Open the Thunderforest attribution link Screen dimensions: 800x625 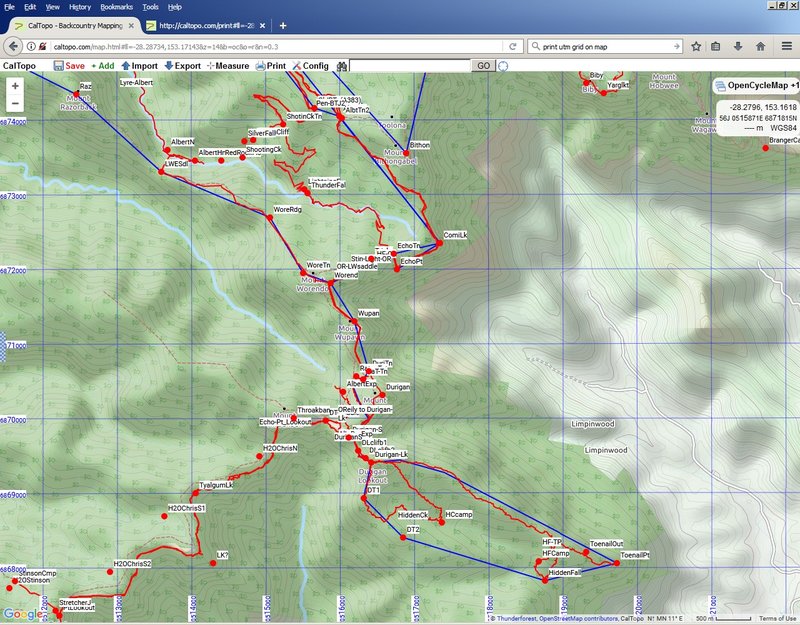point(516,618)
